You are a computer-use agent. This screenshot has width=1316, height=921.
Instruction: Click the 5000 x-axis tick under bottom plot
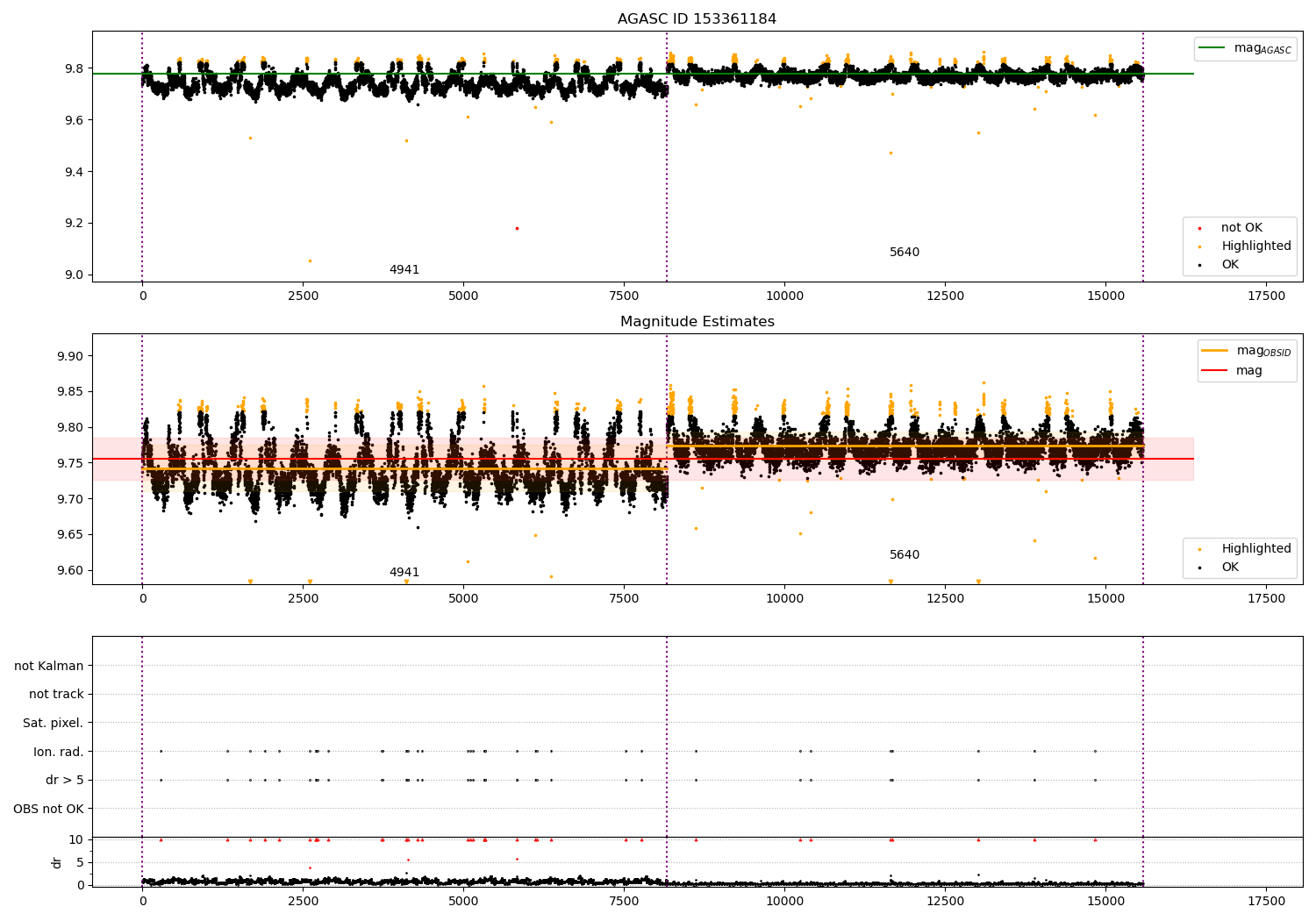463,902
